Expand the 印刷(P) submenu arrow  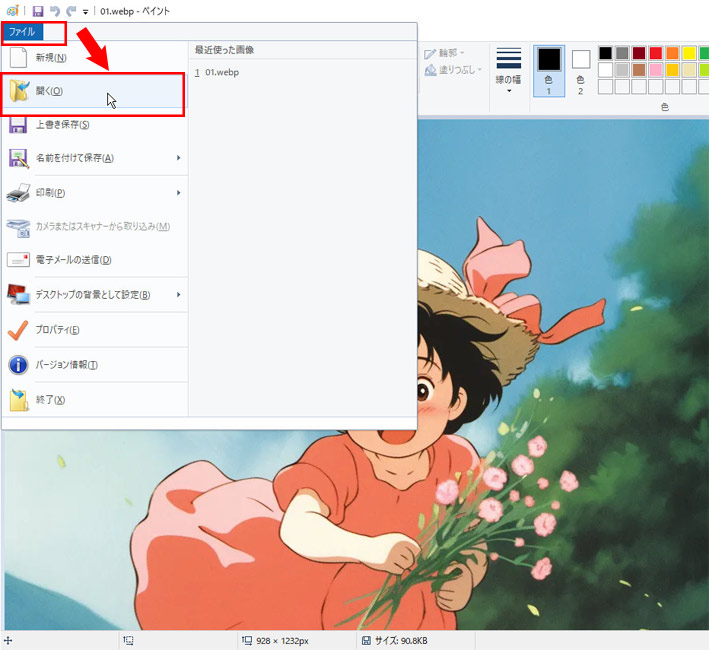pos(179,193)
